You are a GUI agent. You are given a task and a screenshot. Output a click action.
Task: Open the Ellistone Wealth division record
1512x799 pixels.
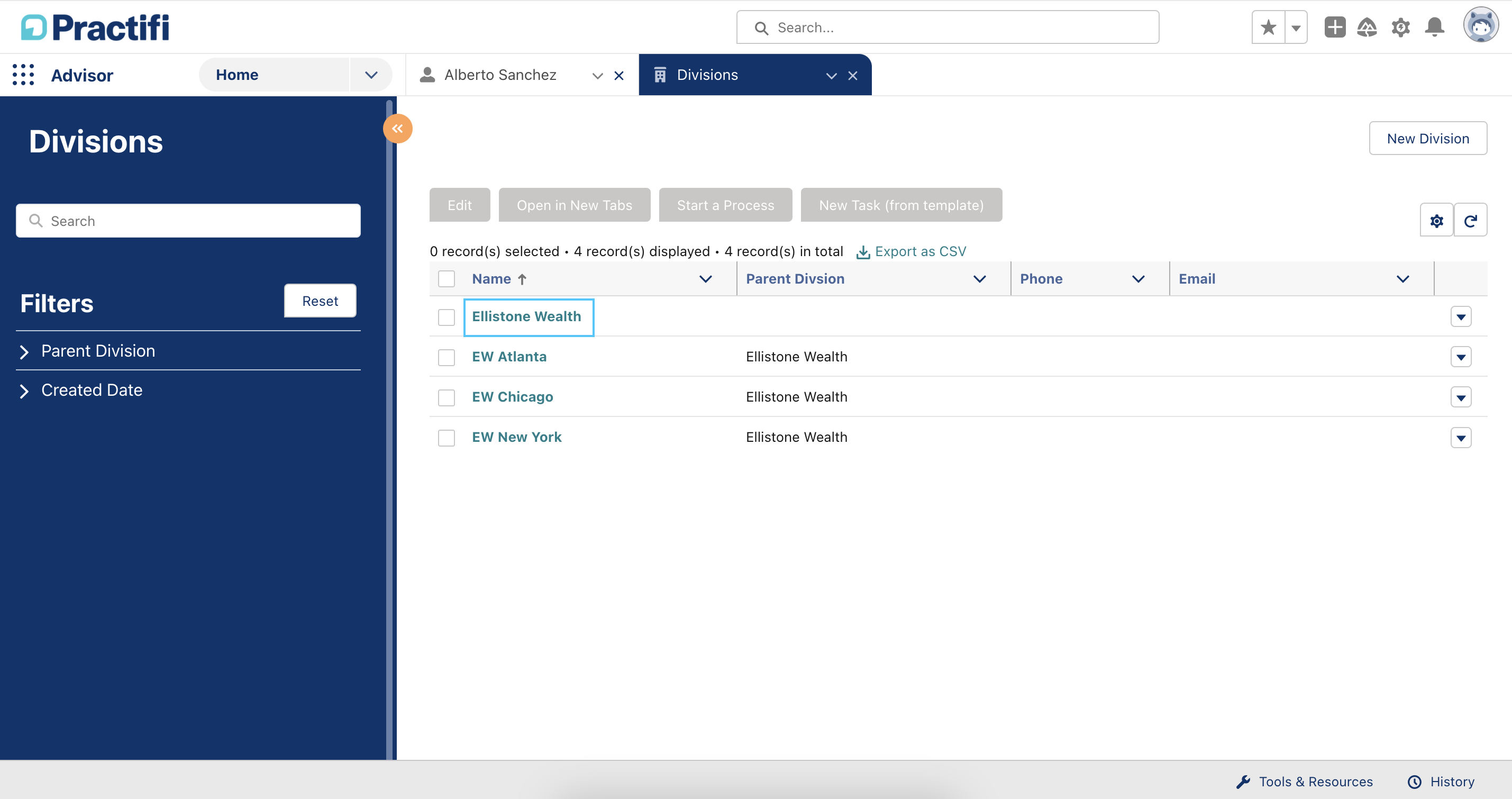pos(526,316)
